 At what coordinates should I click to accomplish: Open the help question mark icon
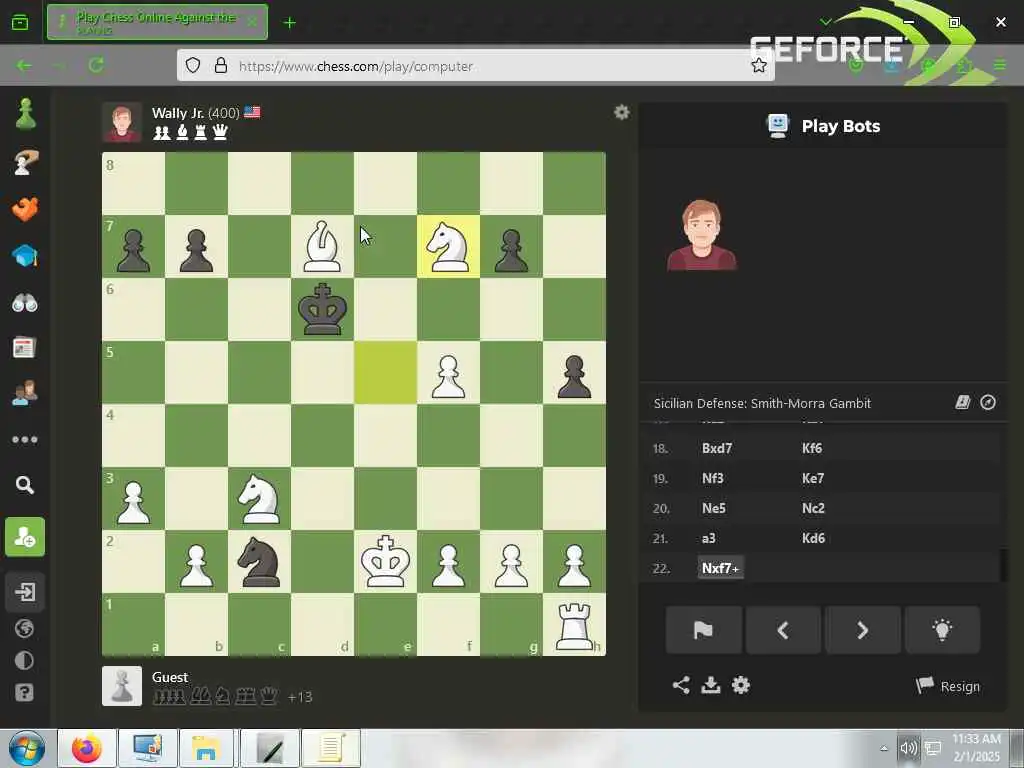click(24, 692)
